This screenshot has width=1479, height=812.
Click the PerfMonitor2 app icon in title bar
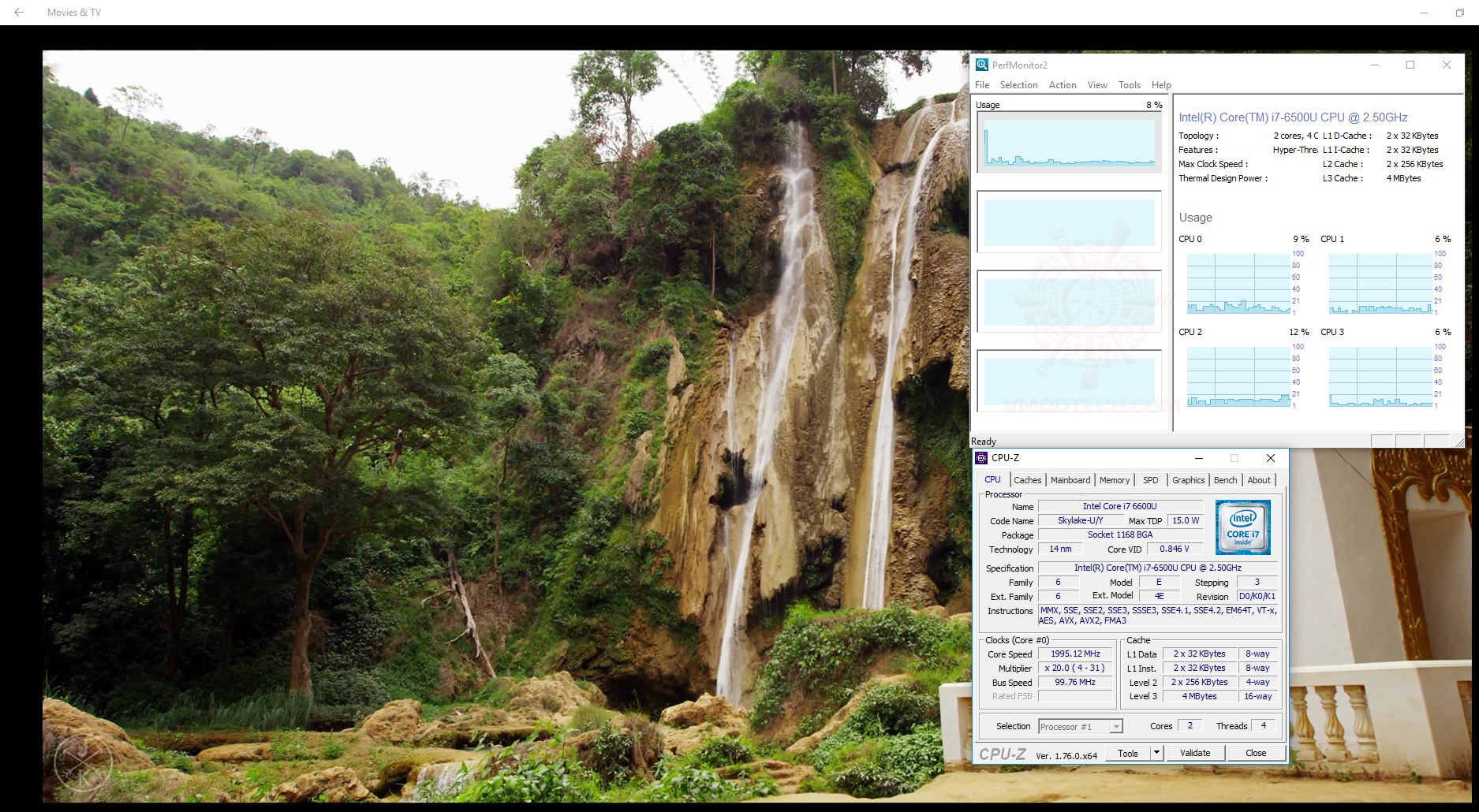tap(982, 65)
